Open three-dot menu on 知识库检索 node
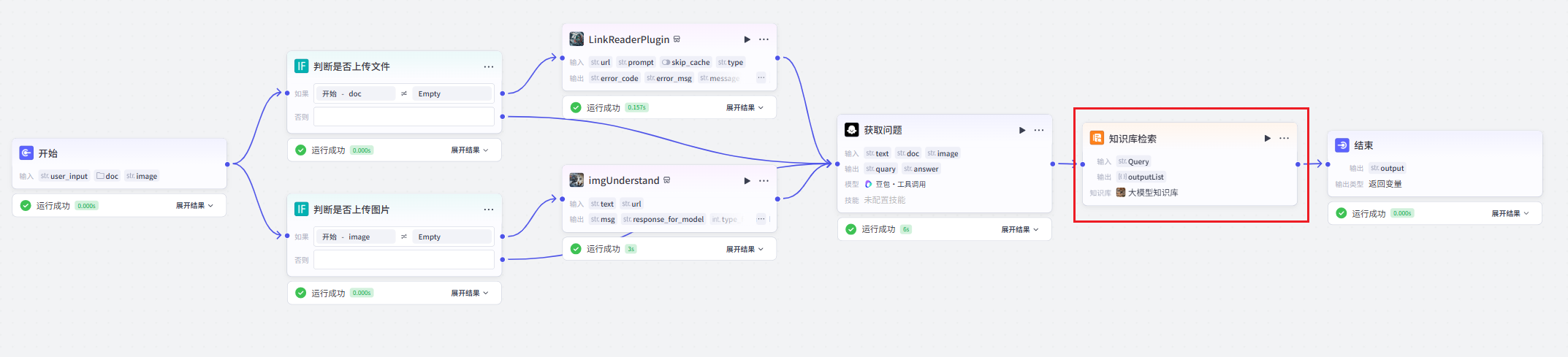This screenshot has height=357, width=1568. [1284, 139]
